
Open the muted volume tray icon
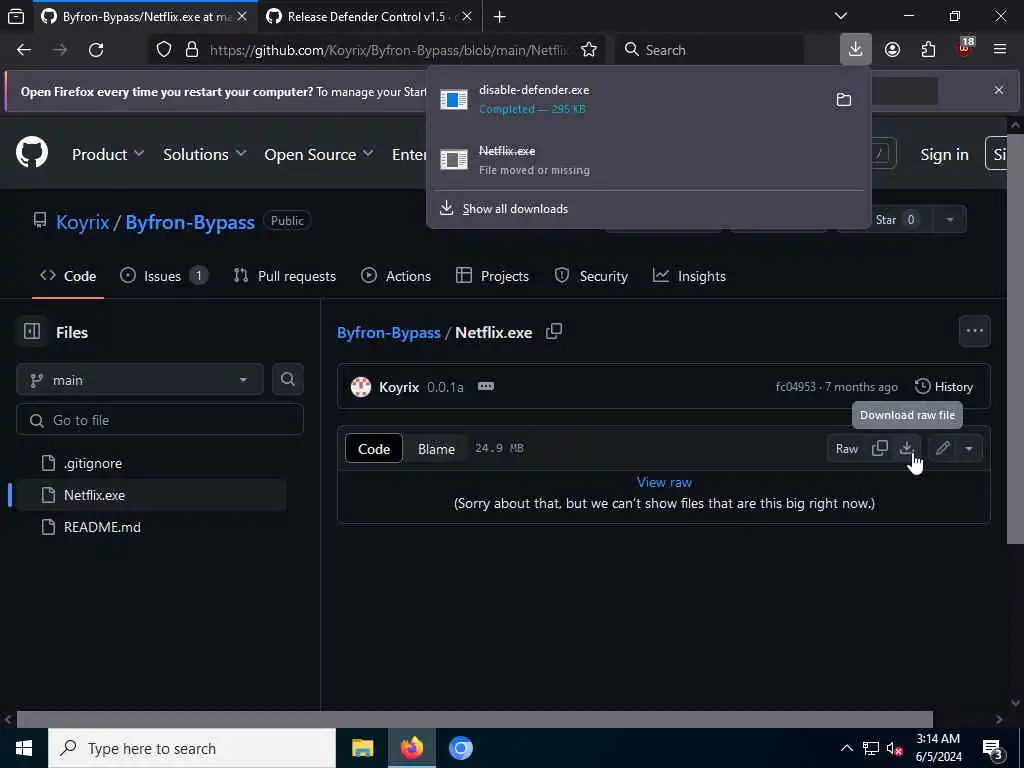coord(894,748)
